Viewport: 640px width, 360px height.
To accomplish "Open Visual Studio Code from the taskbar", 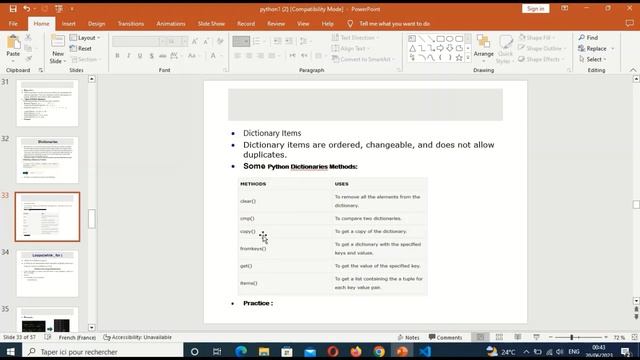I will pyautogui.click(x=425, y=351).
